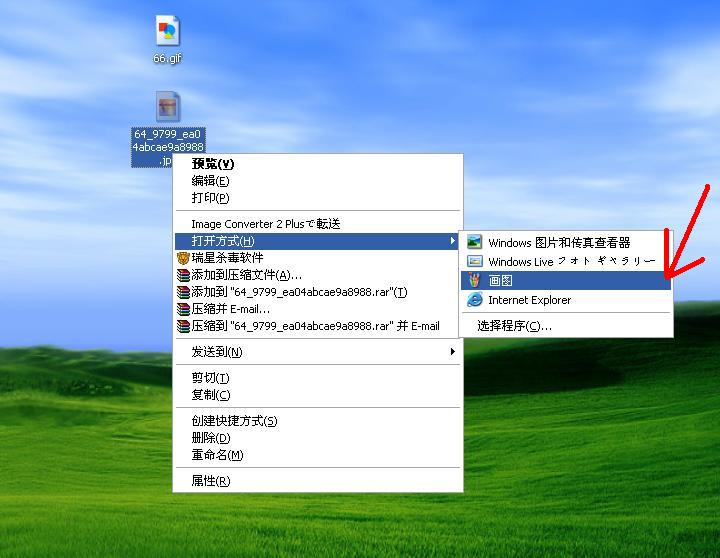
Task: Select the 66.gif desktop icon
Action: pyautogui.click(x=168, y=31)
